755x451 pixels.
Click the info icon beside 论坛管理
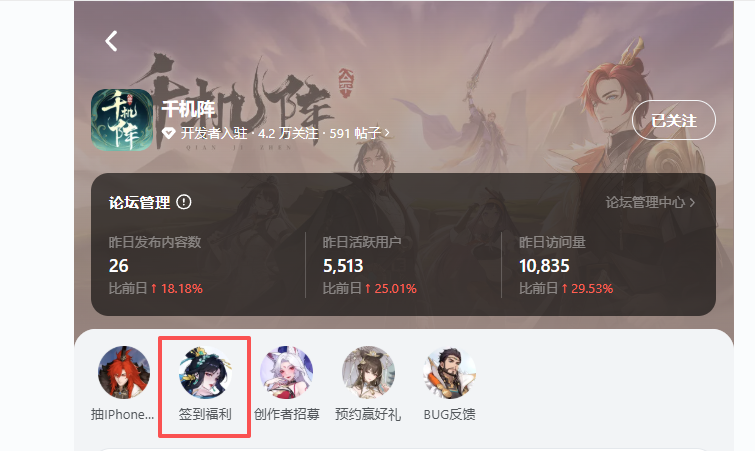[183, 202]
